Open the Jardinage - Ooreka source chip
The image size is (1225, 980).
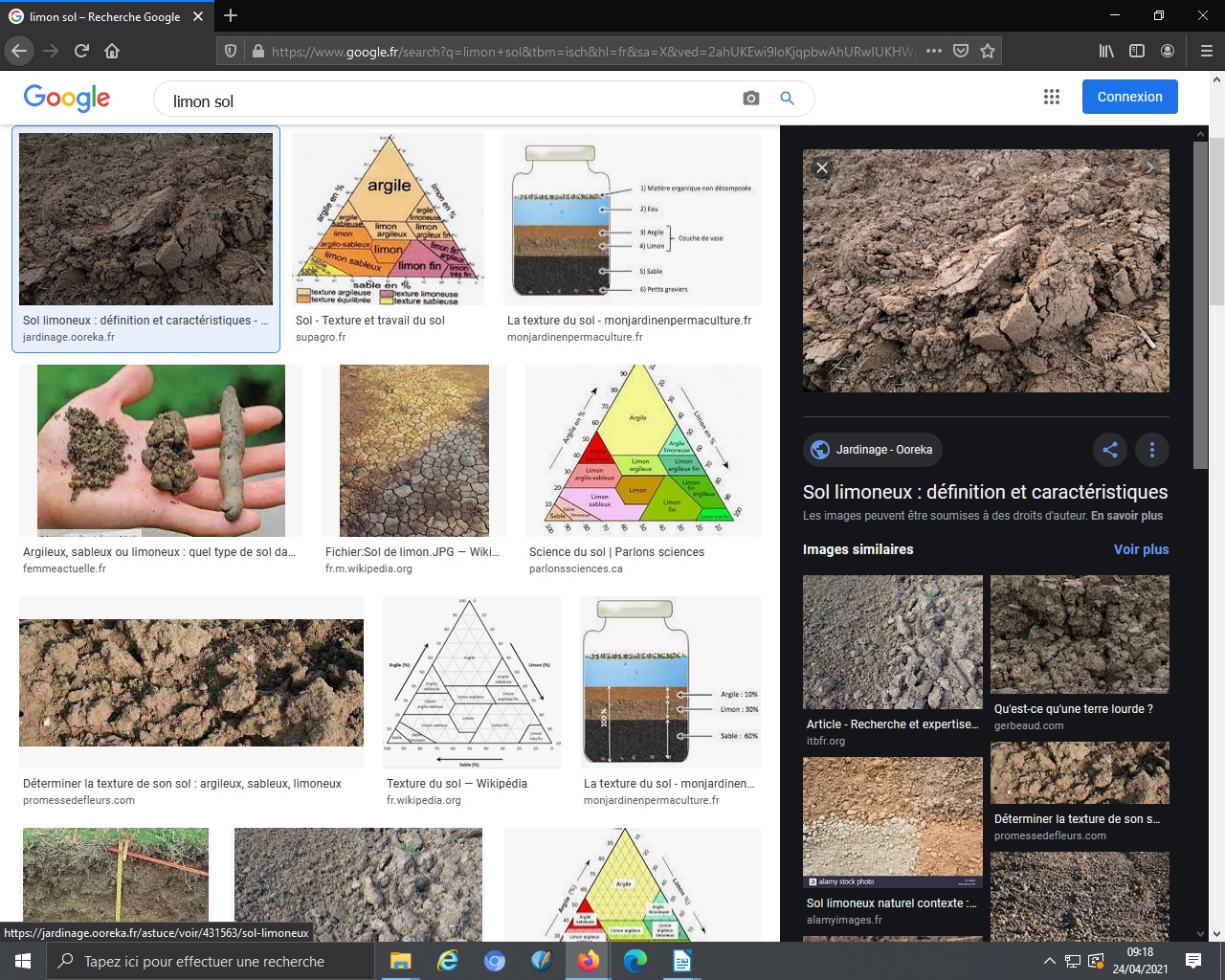tap(872, 450)
